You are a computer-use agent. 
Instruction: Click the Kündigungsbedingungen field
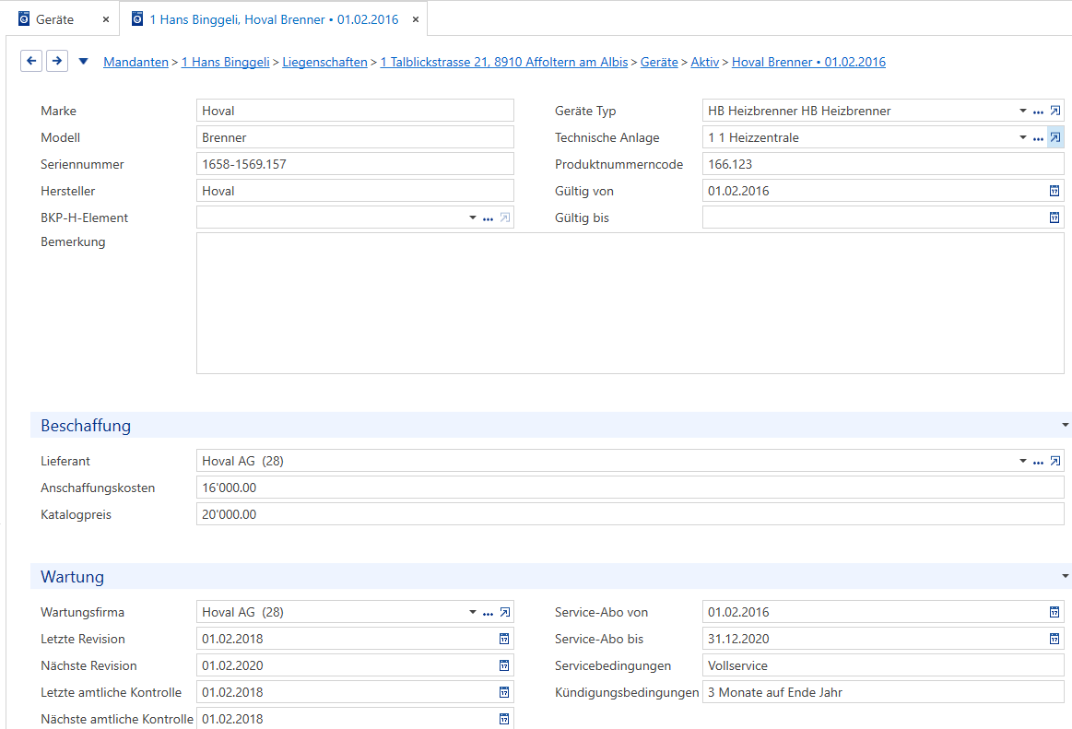tap(883, 692)
